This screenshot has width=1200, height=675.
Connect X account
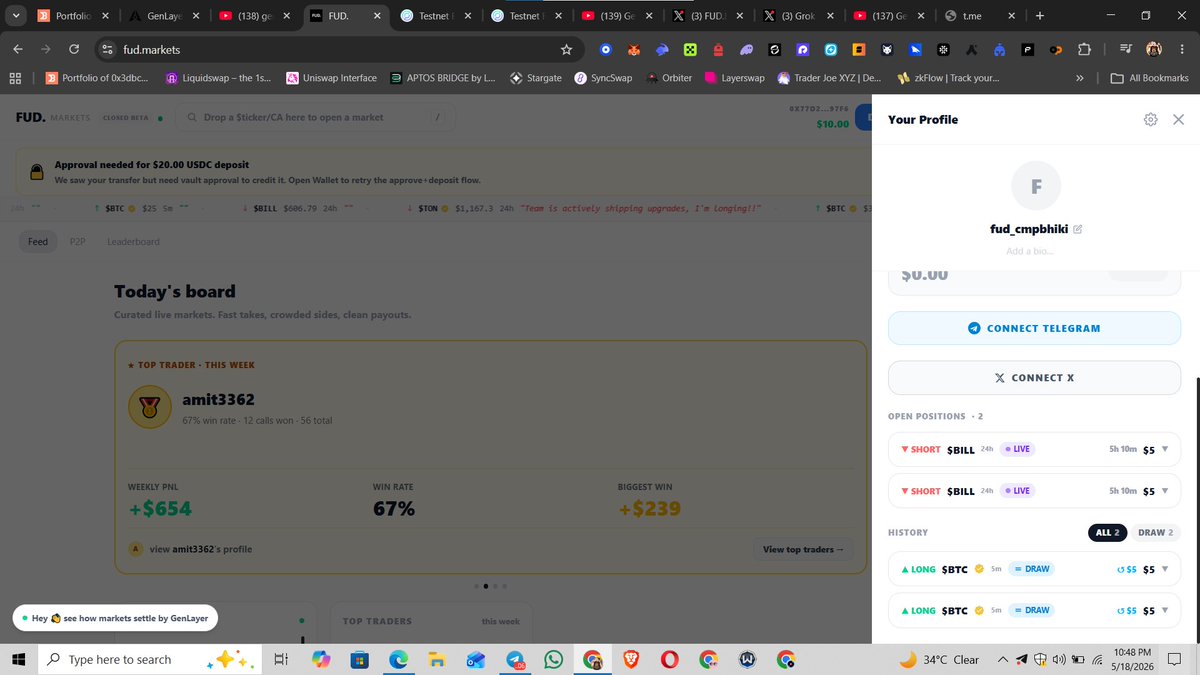pyautogui.click(x=1034, y=378)
